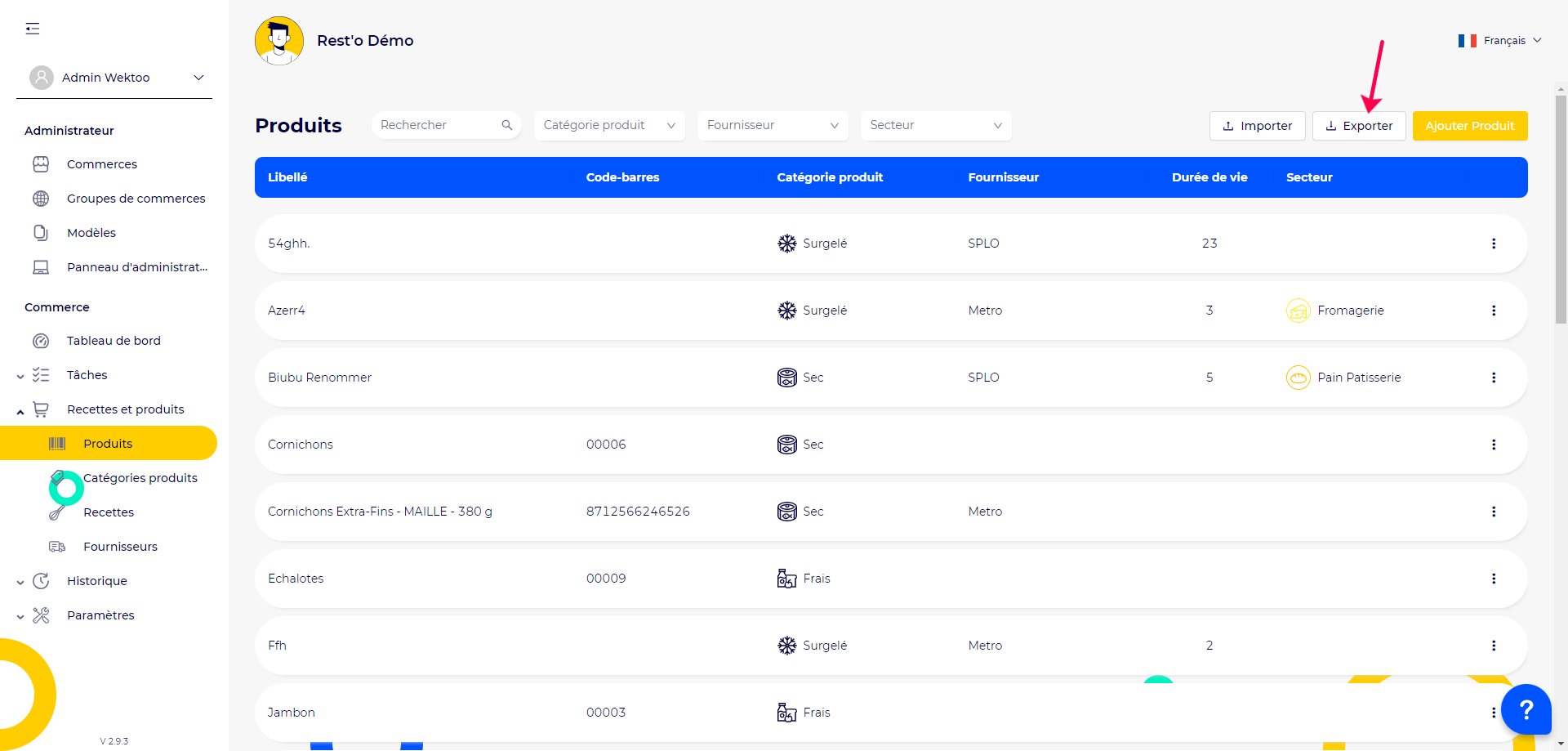Click the Historique clock icon
The height and width of the screenshot is (751, 1568).
(x=41, y=581)
